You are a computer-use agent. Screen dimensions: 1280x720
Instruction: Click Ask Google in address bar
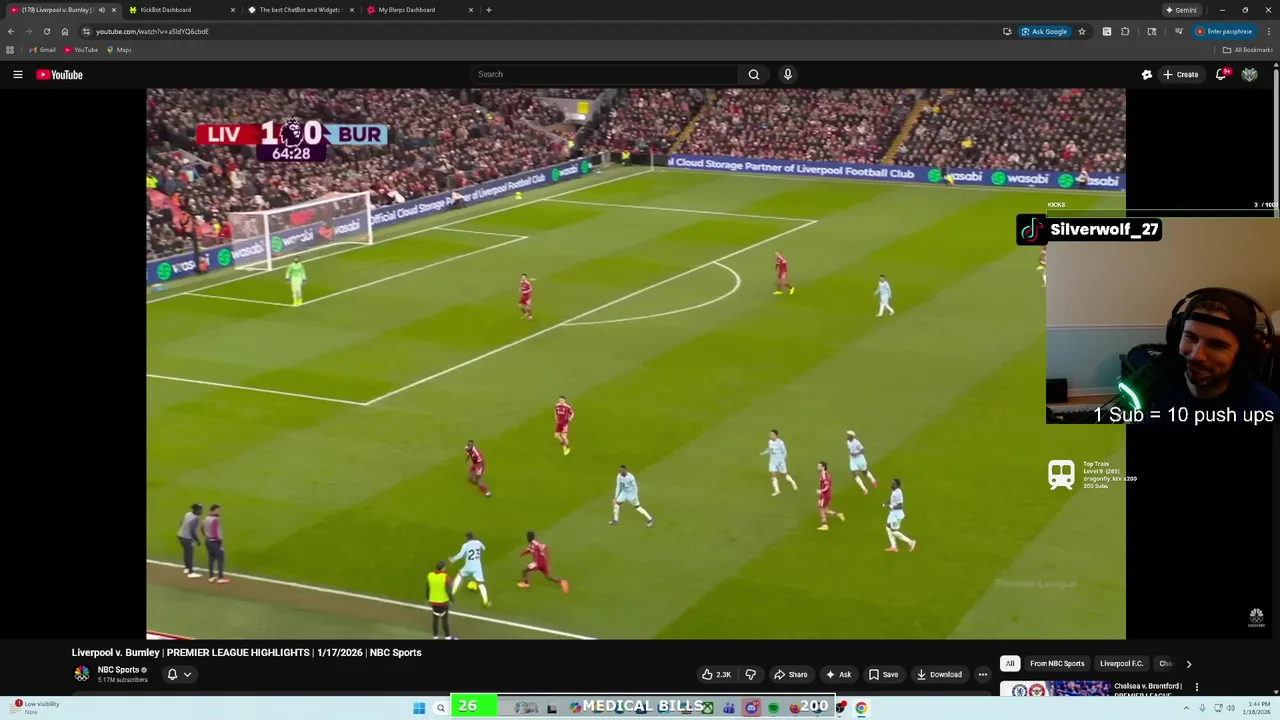click(x=1044, y=31)
